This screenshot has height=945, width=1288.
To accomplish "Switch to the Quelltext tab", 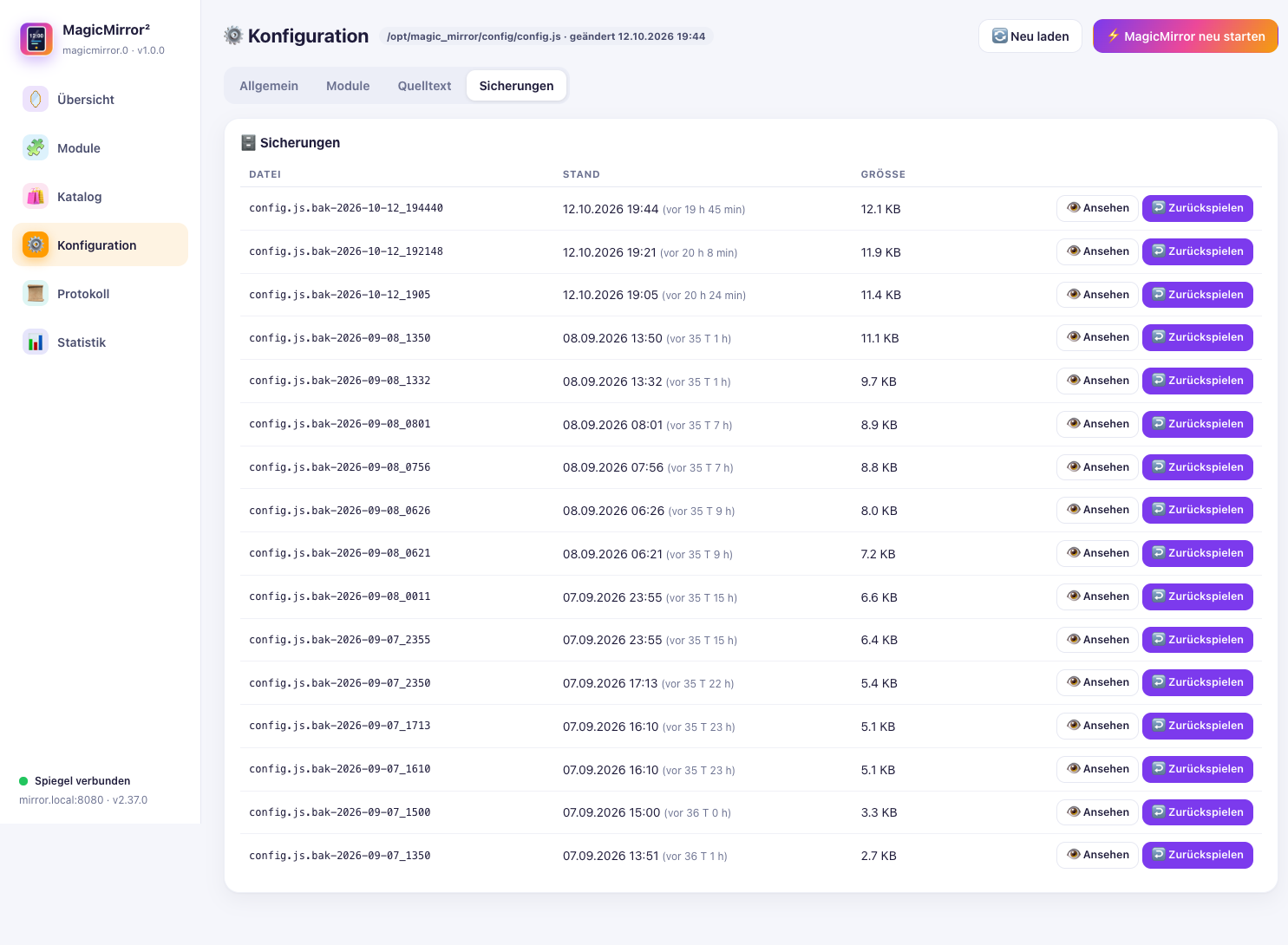I will (x=424, y=86).
